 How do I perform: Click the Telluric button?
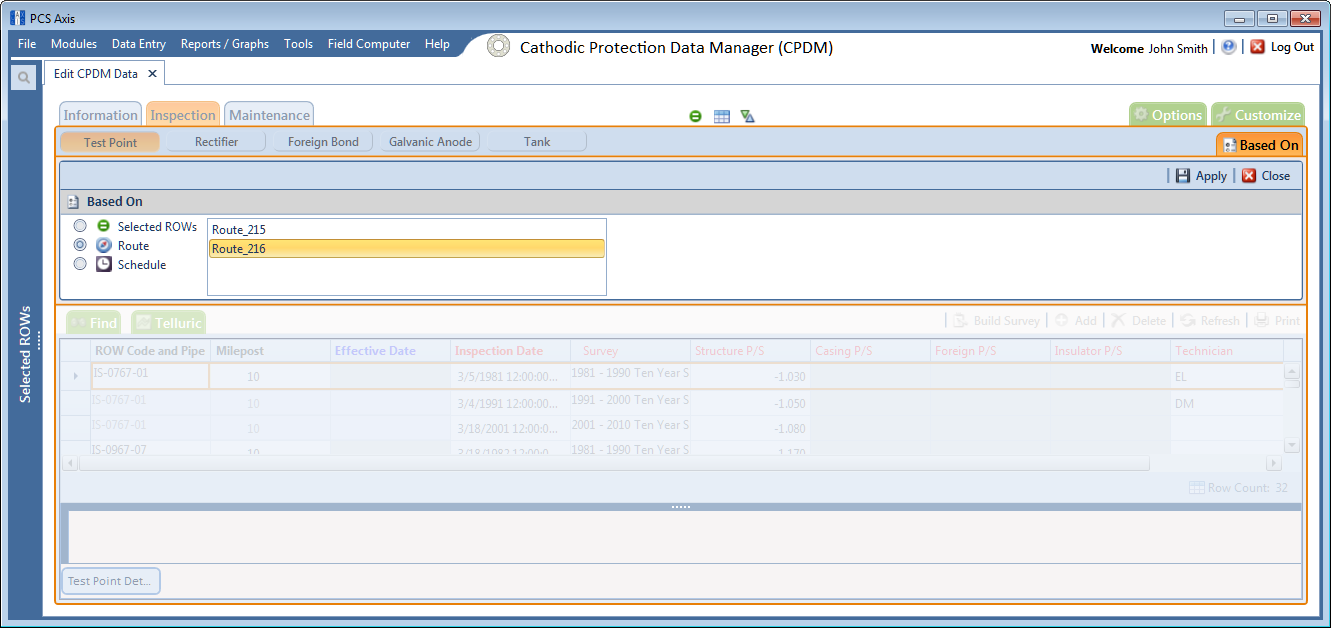(168, 323)
